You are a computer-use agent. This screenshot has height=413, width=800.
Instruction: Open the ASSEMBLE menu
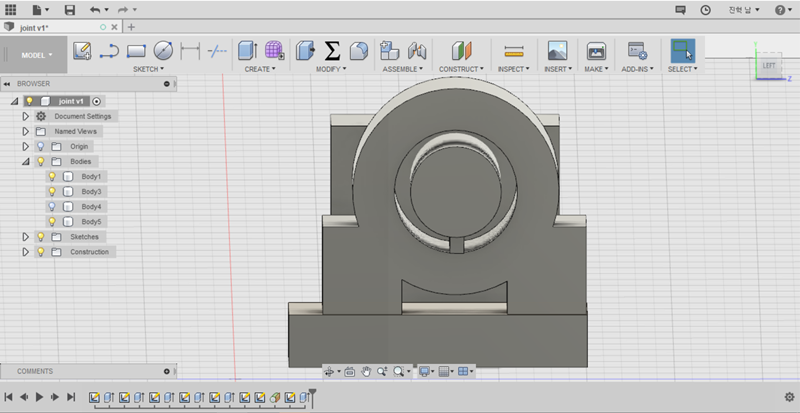pyautogui.click(x=404, y=70)
